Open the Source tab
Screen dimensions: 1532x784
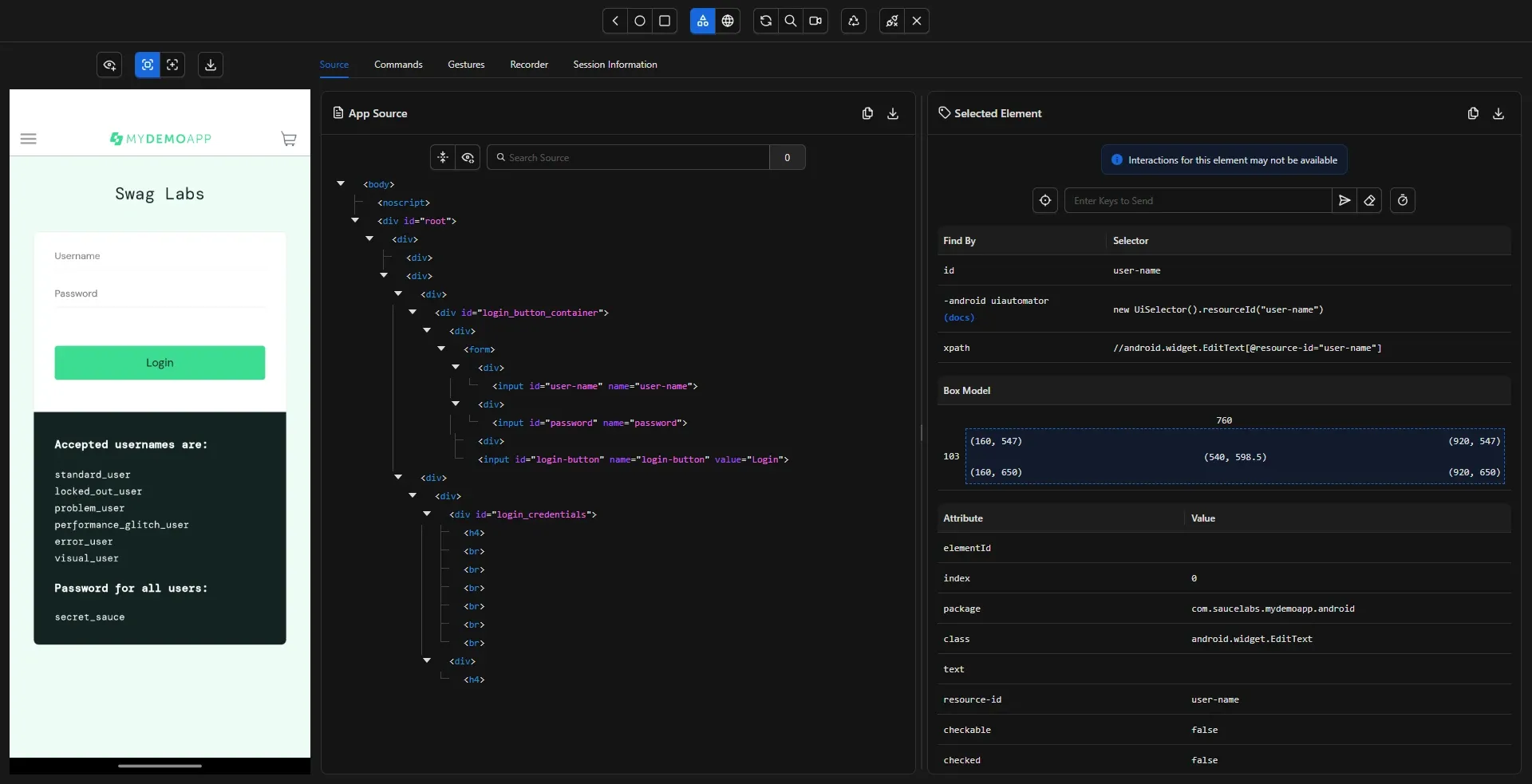(334, 65)
